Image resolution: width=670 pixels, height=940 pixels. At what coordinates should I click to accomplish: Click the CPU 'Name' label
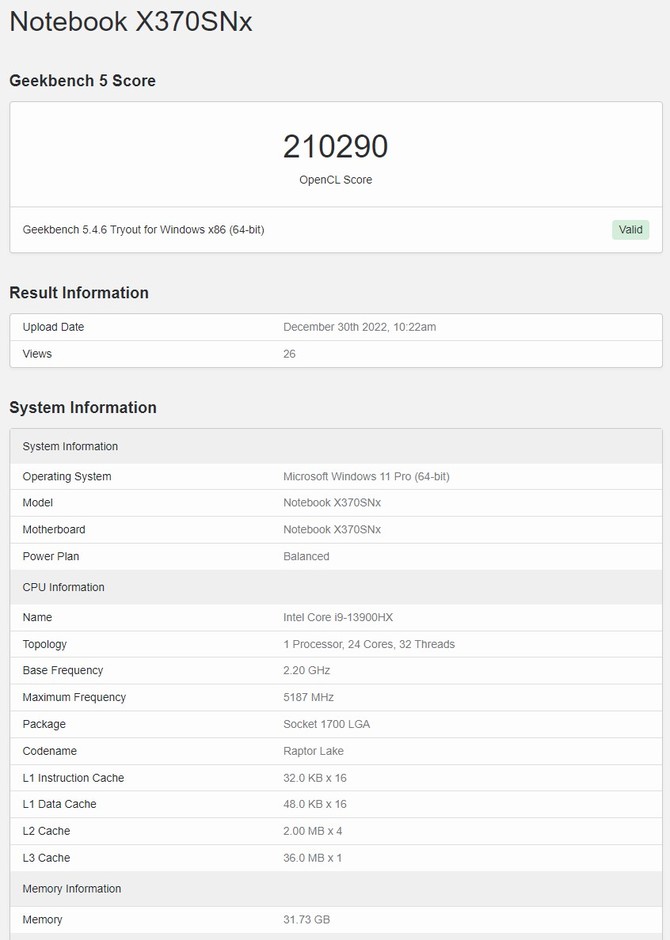click(37, 617)
